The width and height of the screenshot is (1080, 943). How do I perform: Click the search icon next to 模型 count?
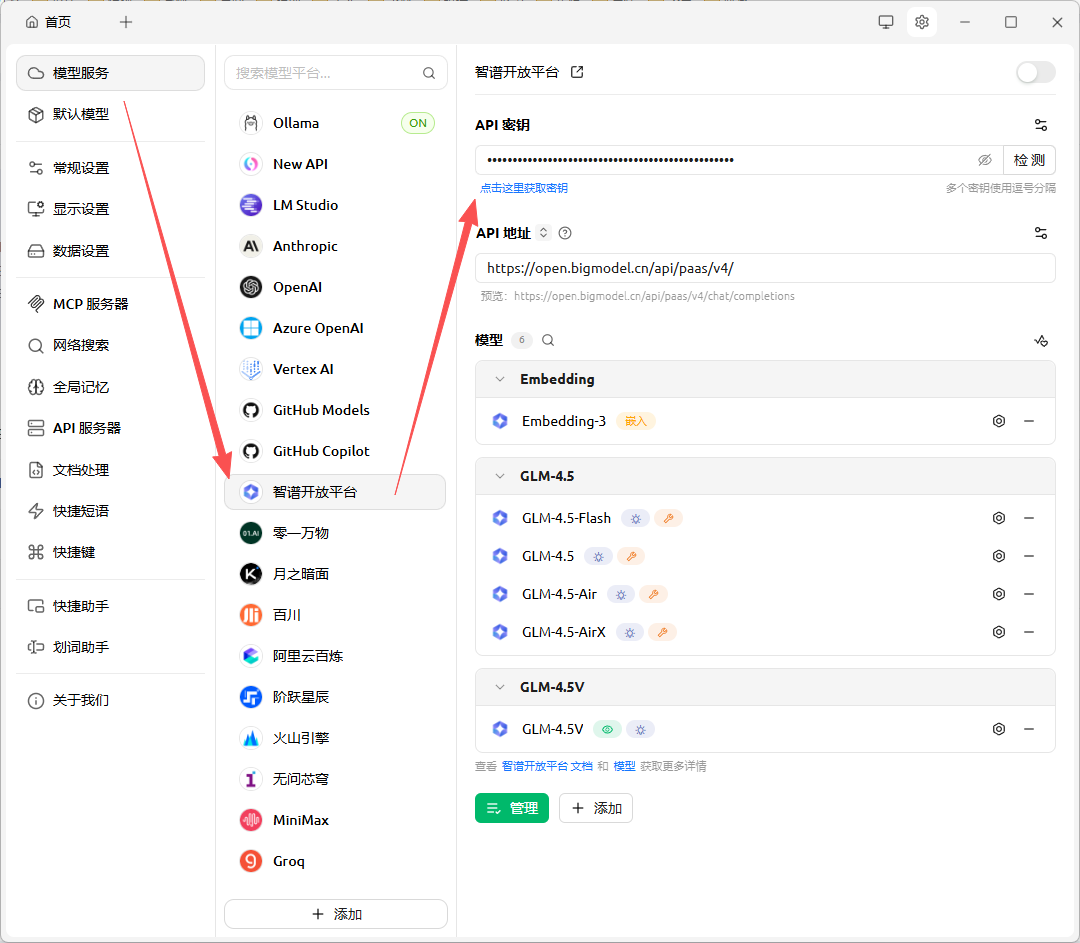coord(548,340)
